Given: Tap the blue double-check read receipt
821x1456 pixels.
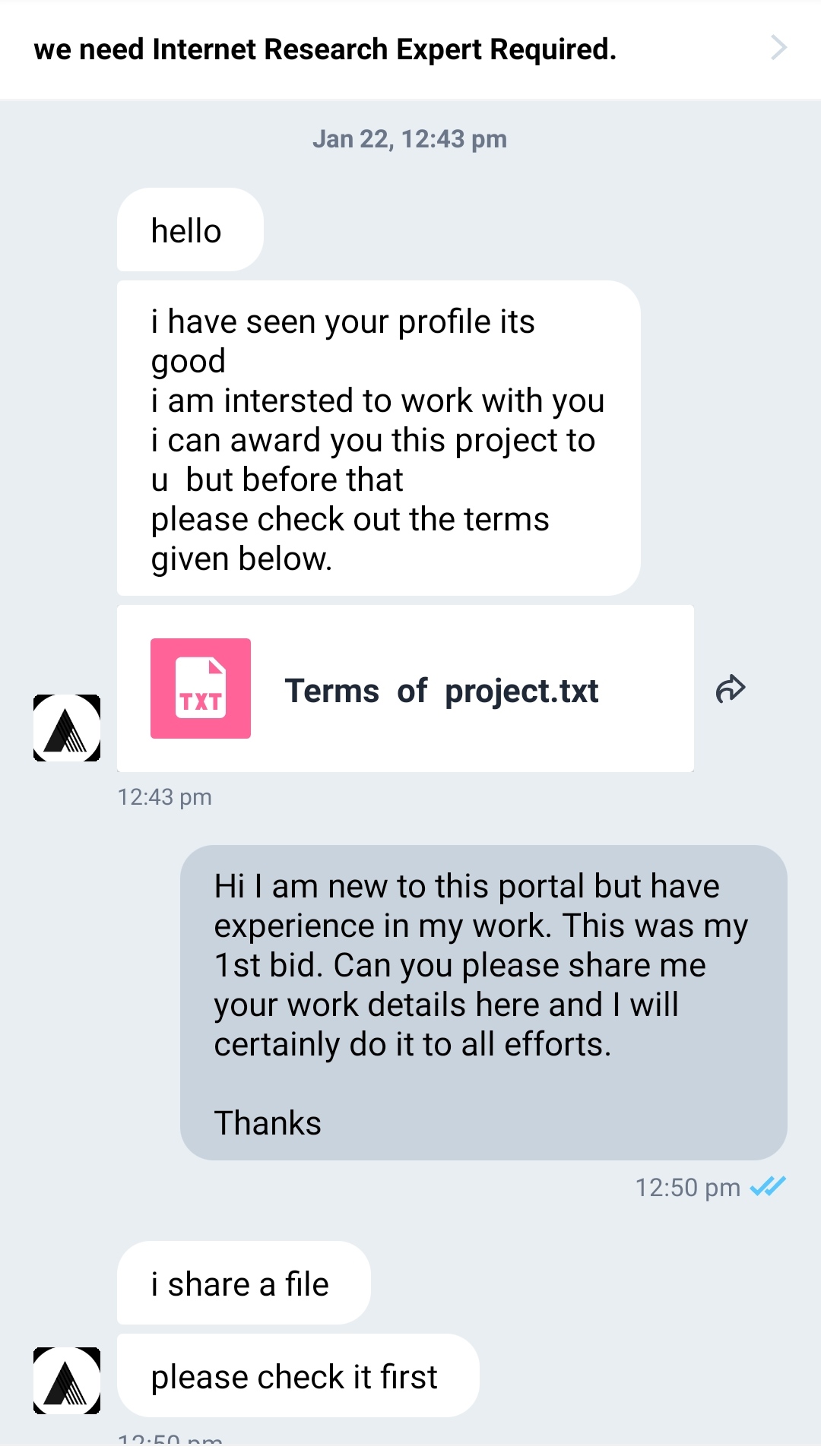Looking at the screenshot, I should tap(768, 1186).
